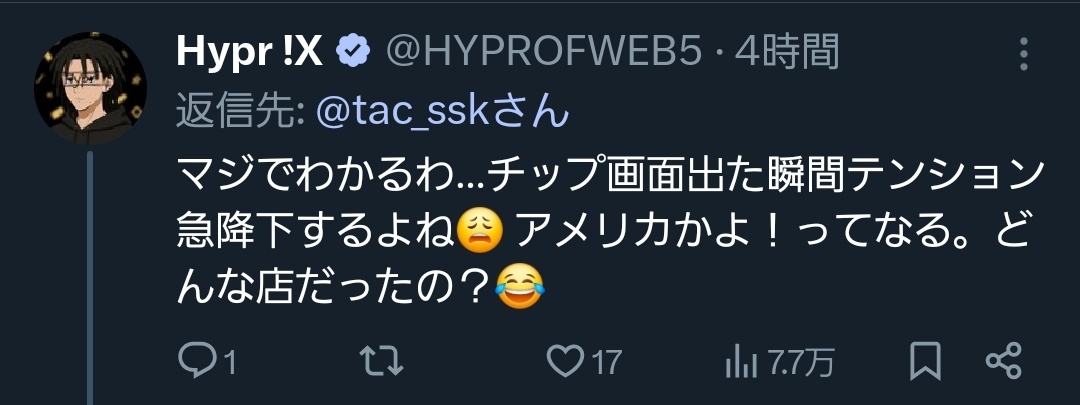Click the display name Hypr !X
1080x405 pixels.
(249, 52)
